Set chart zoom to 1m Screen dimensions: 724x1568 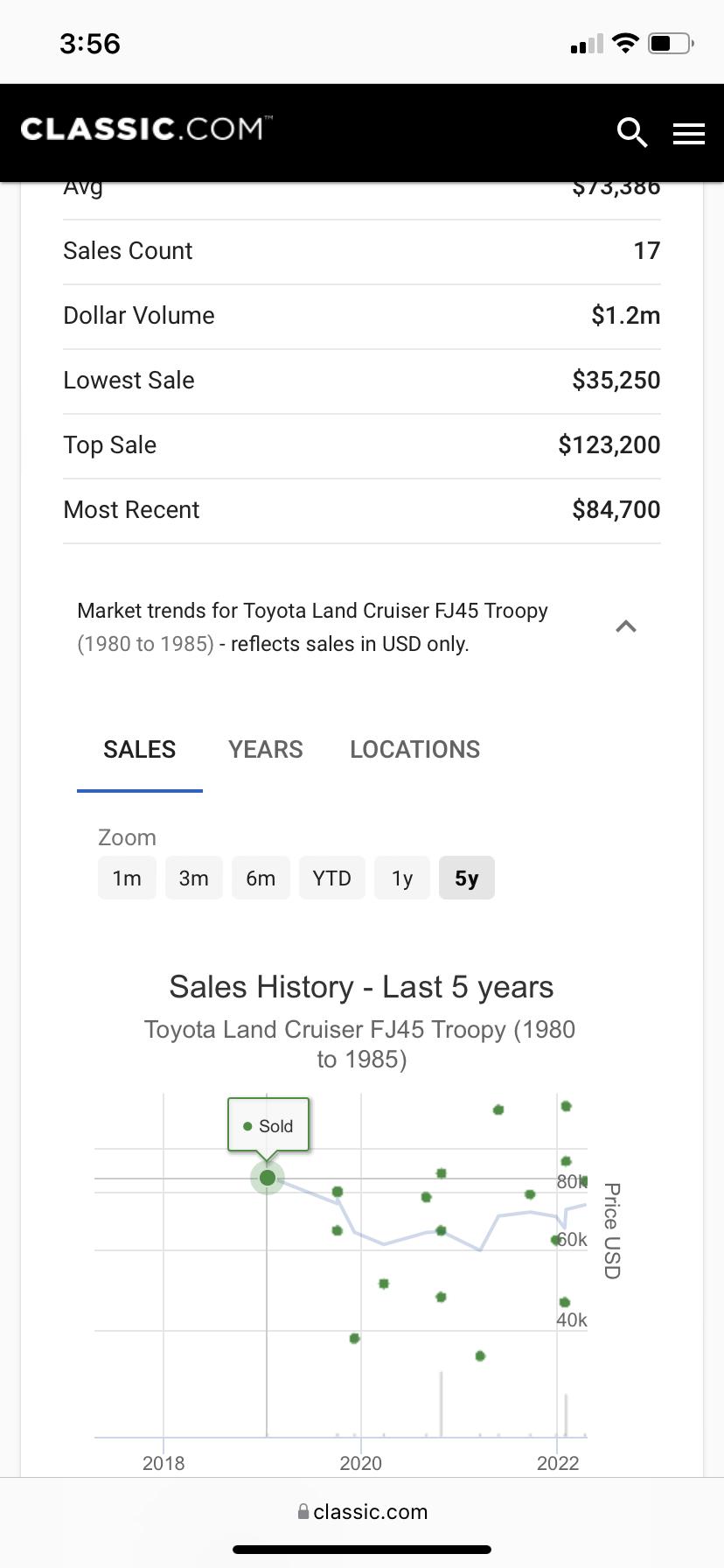[x=127, y=878]
